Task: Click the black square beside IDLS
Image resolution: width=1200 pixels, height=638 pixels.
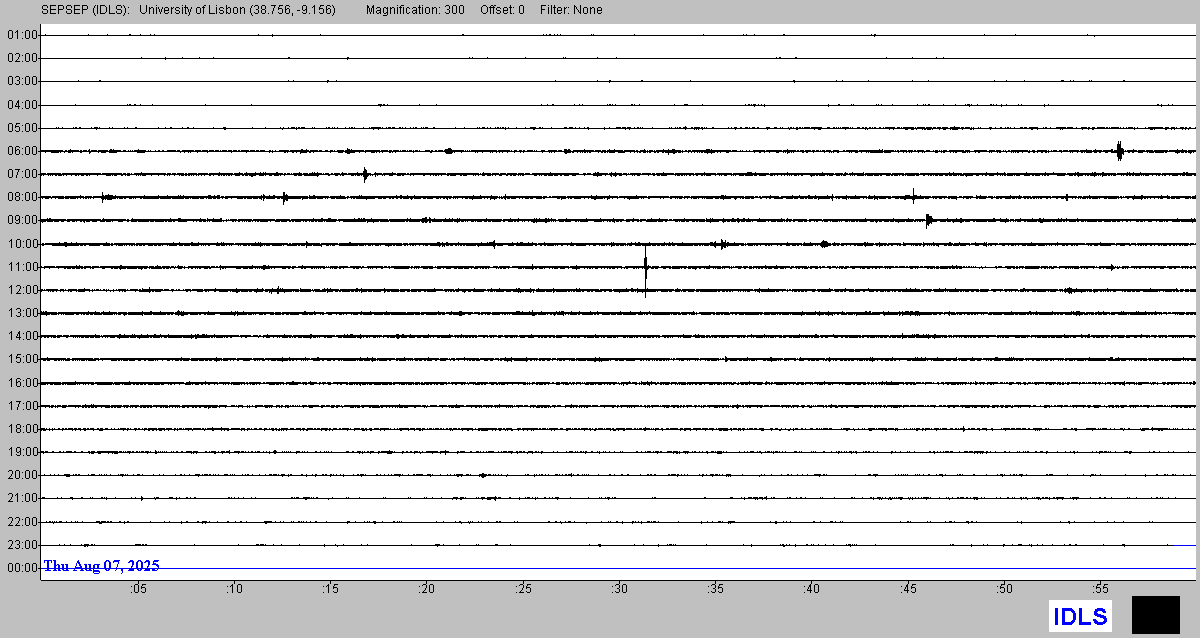Action: pyautogui.click(x=1156, y=615)
